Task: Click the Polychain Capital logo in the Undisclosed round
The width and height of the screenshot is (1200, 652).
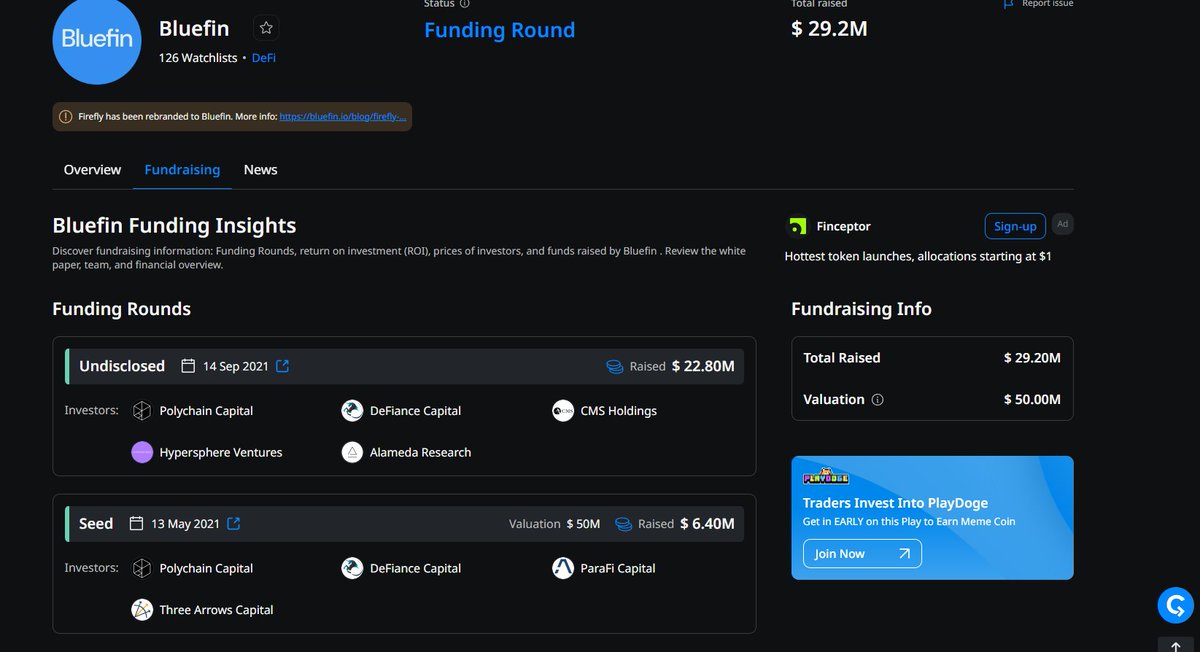Action: point(142,411)
